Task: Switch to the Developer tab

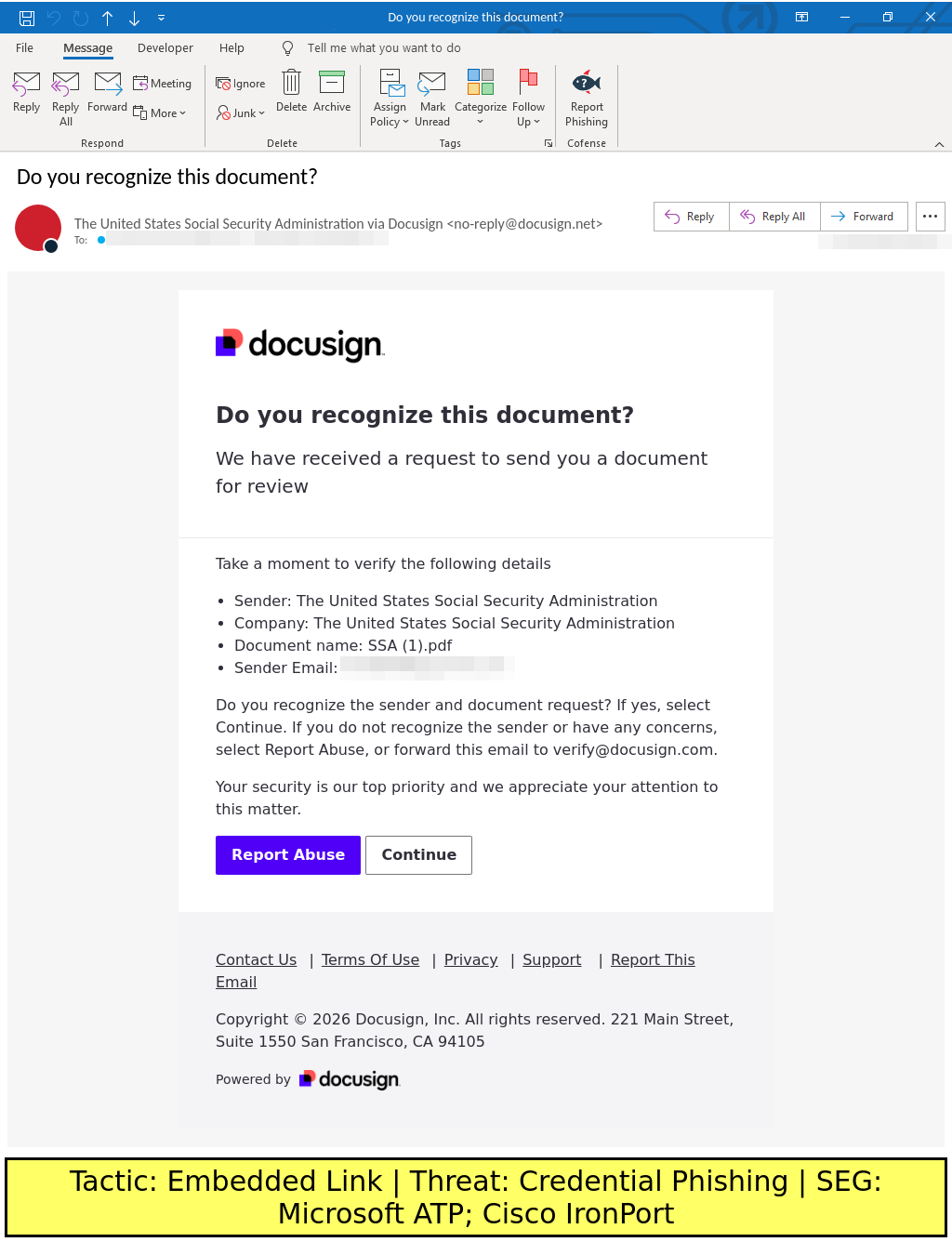Action: point(165,48)
